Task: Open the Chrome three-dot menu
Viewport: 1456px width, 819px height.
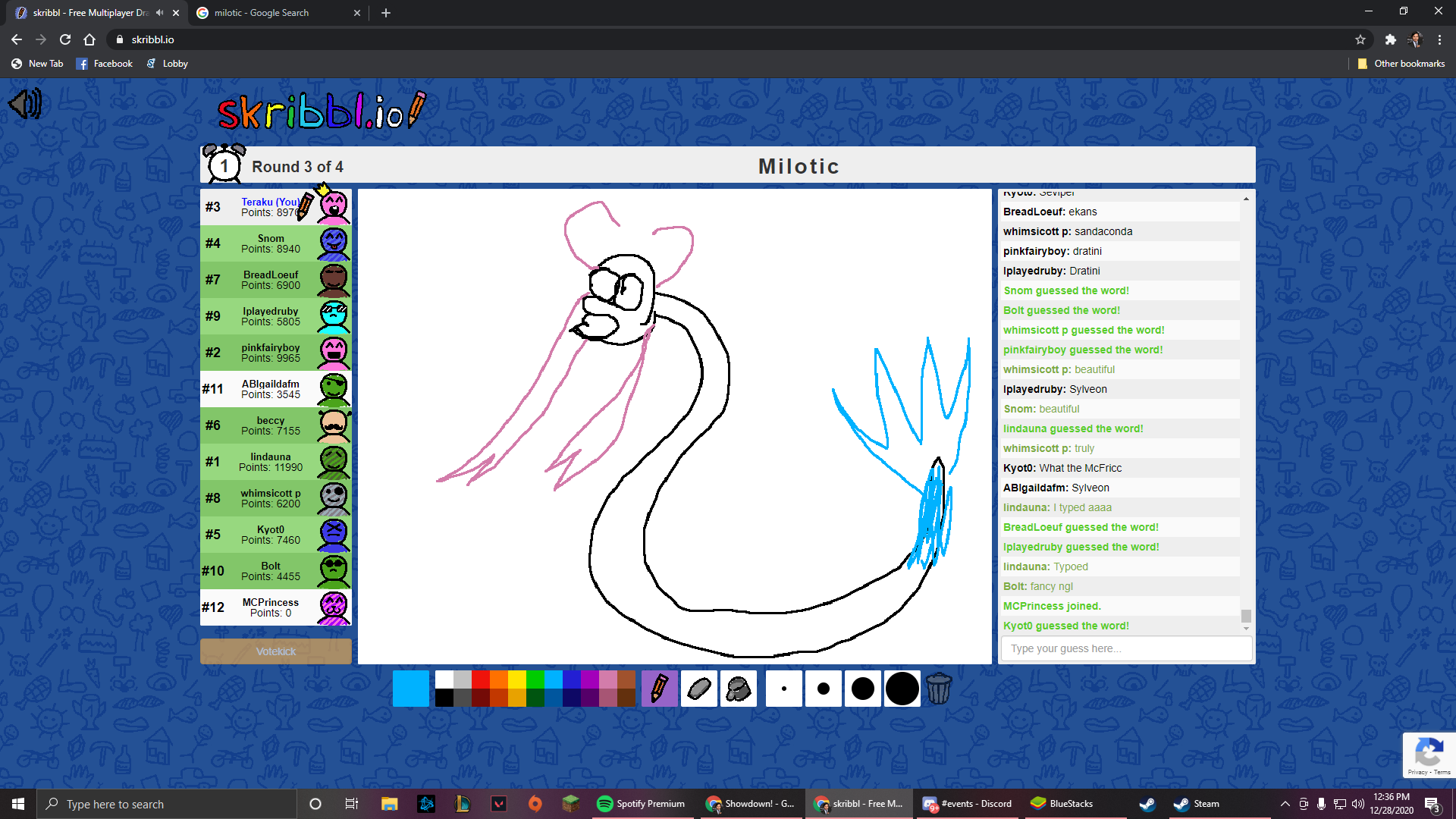Action: pos(1439,39)
